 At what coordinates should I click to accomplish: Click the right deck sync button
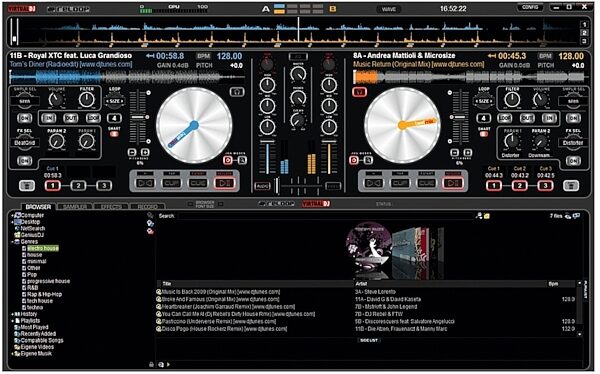(373, 183)
